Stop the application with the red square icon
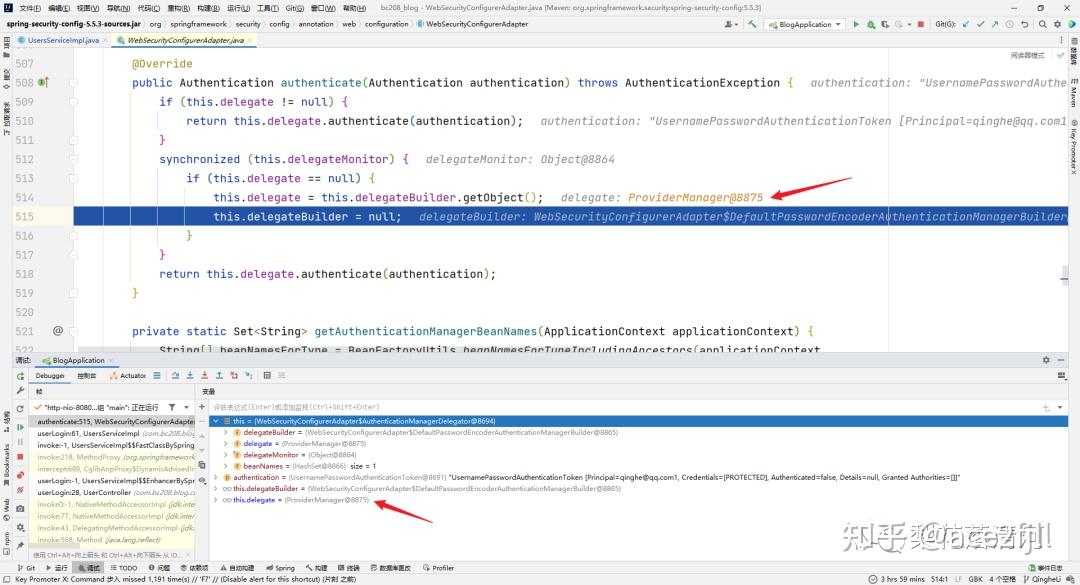Screen dimensions: 1080x585 click(920, 23)
